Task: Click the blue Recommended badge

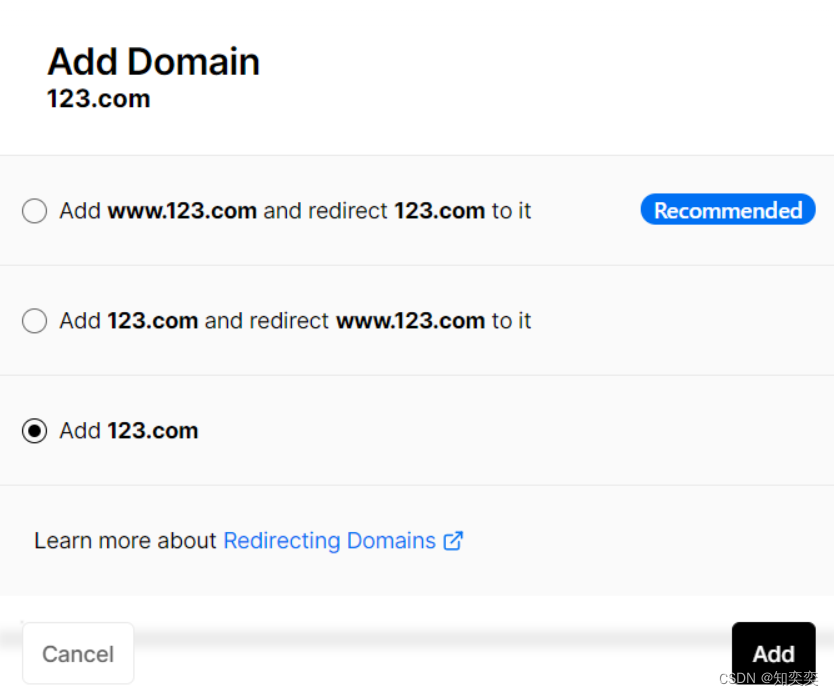Action: pos(728,210)
